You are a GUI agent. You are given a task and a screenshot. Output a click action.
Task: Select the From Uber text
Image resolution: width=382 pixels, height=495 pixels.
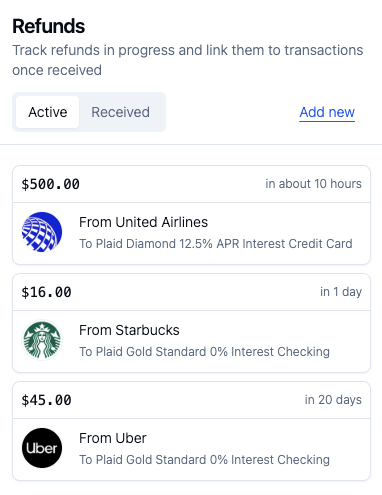coord(113,438)
